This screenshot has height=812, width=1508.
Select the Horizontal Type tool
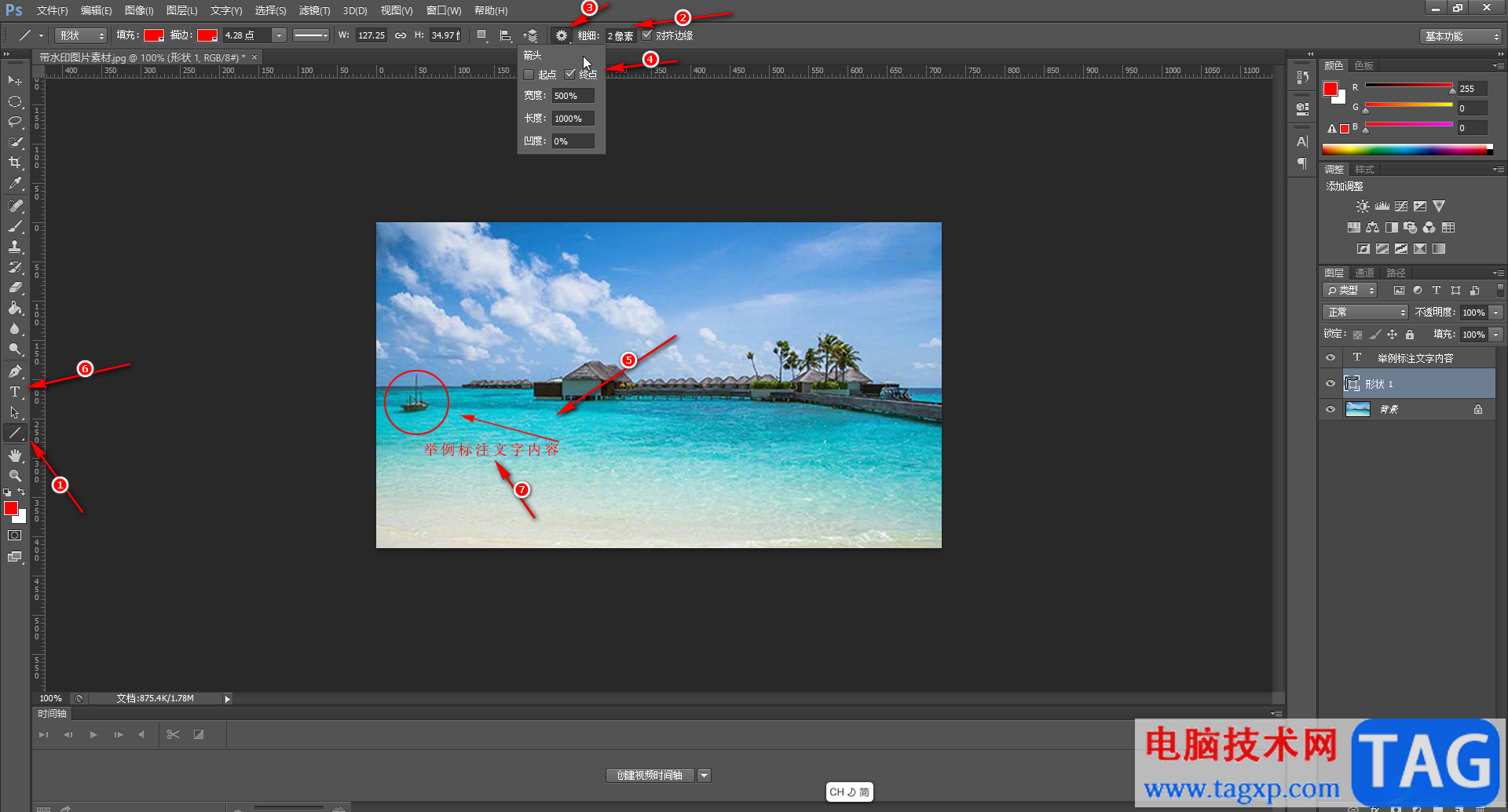[x=15, y=391]
